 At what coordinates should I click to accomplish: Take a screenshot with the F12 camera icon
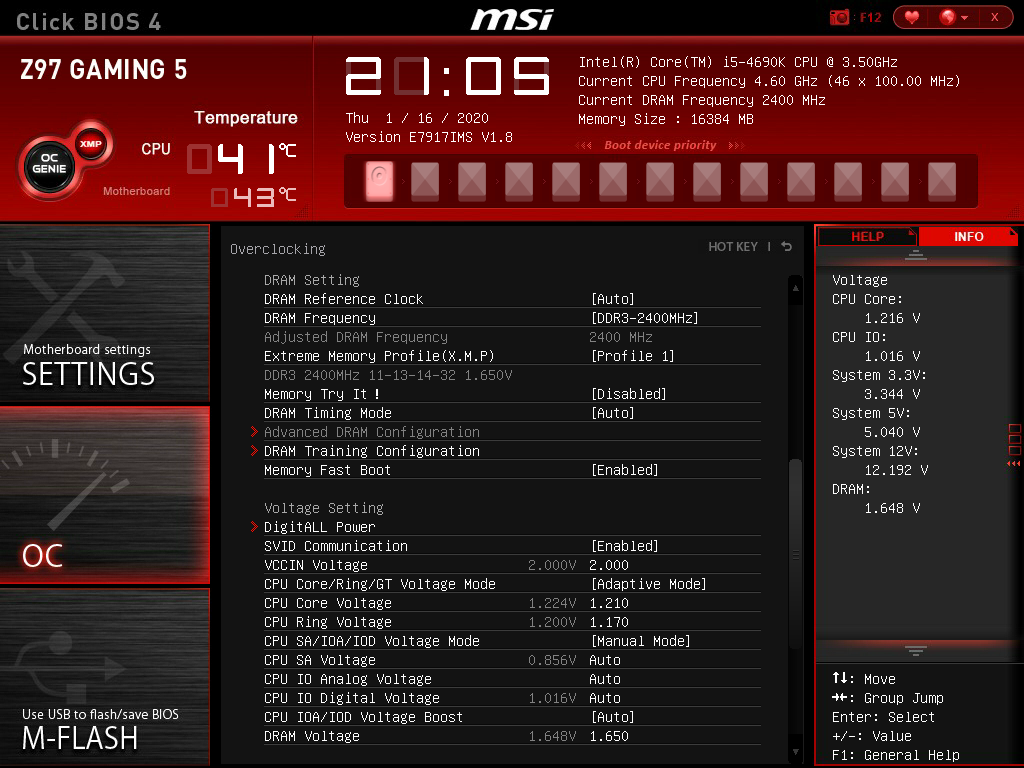pyautogui.click(x=839, y=17)
